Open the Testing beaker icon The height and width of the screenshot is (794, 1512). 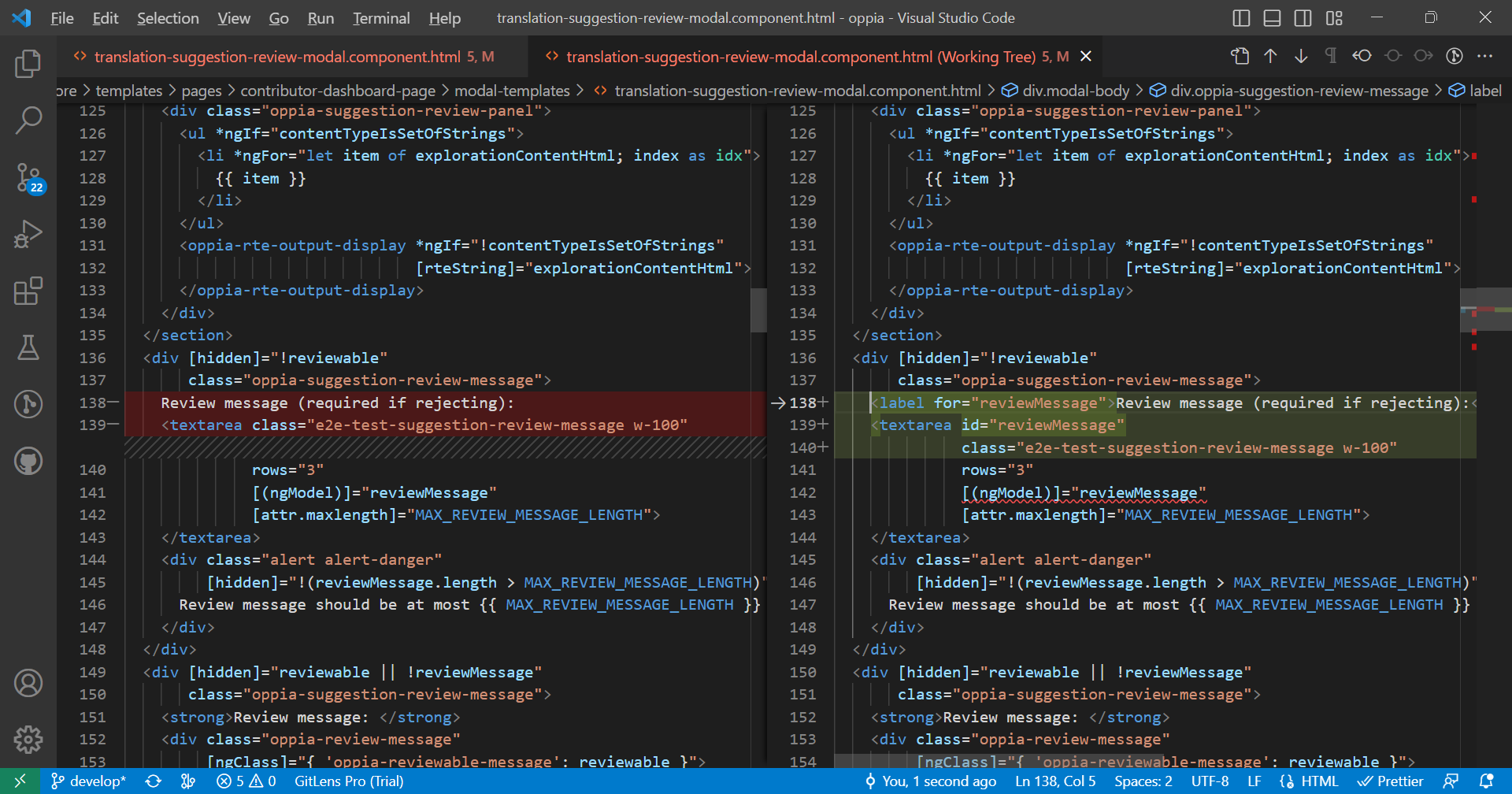click(x=29, y=347)
